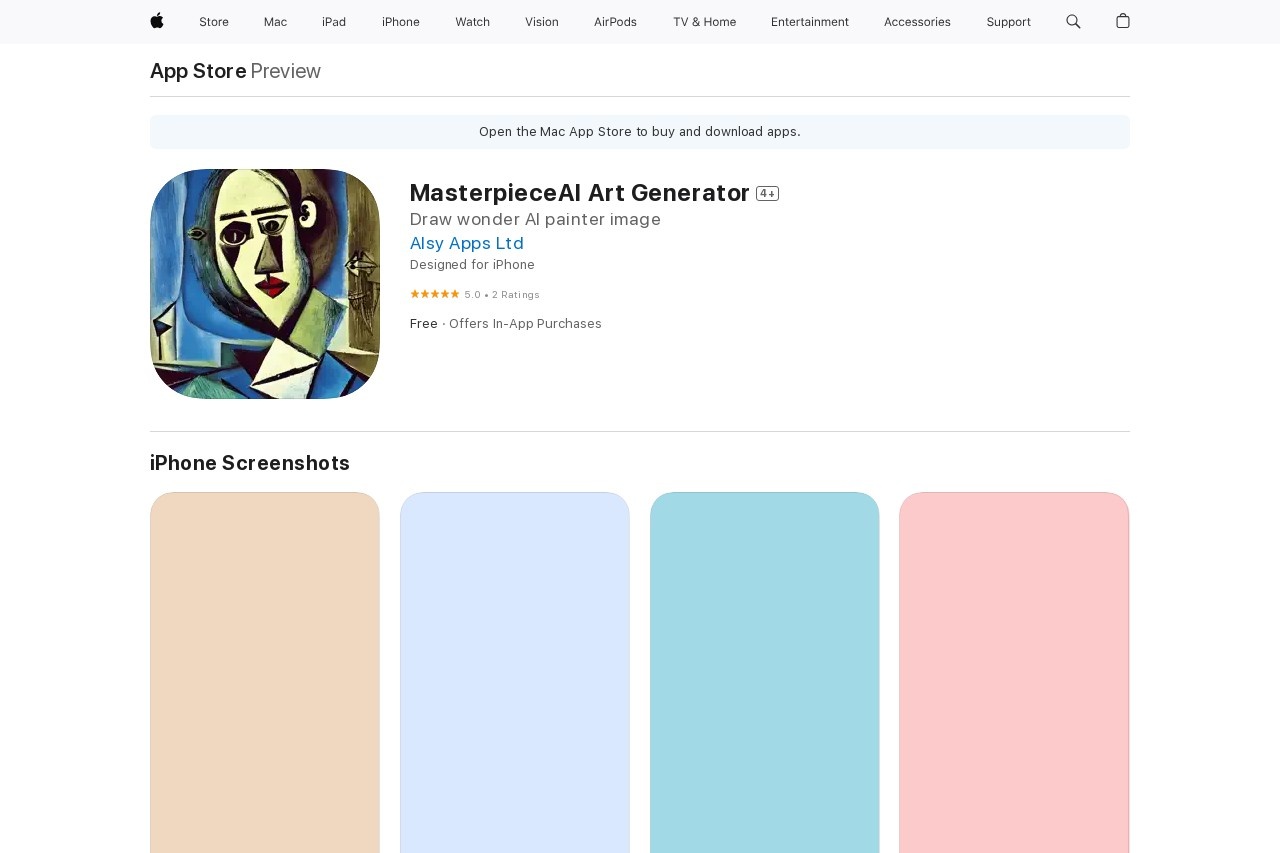Open the Store menu
The width and height of the screenshot is (1280, 853).
214,22
